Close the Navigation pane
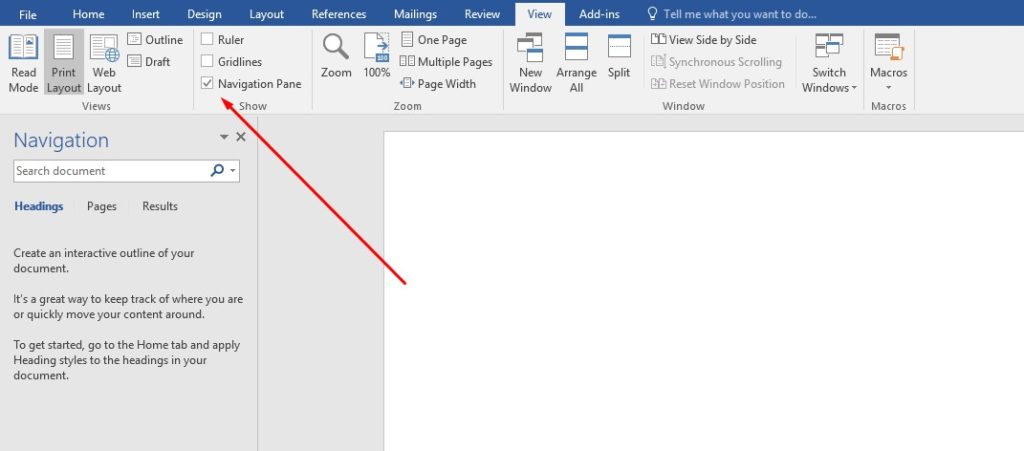 [x=240, y=137]
